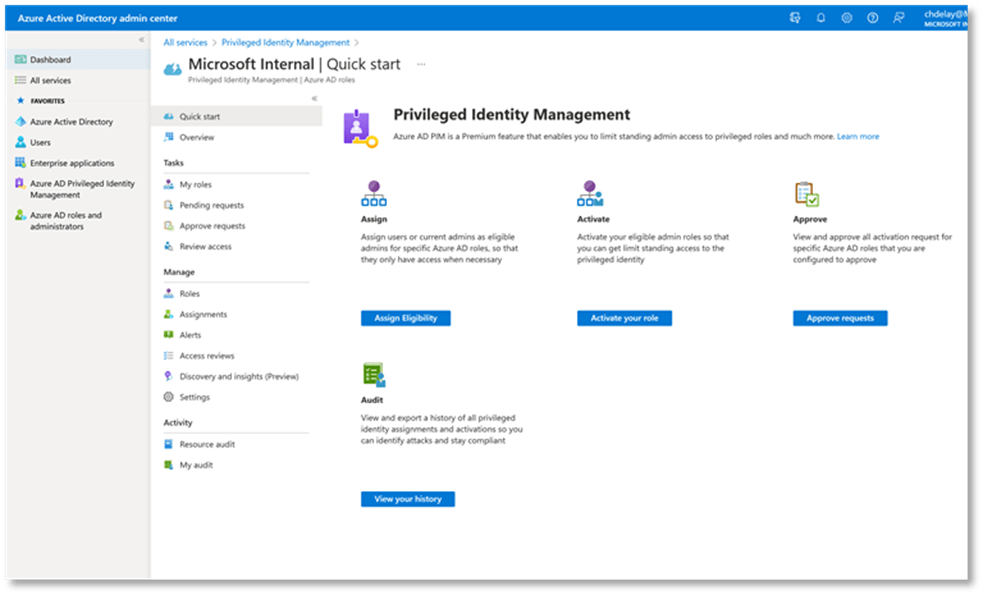Click the Approve clipboard icon
The width and height of the screenshot is (983, 595).
(x=806, y=193)
